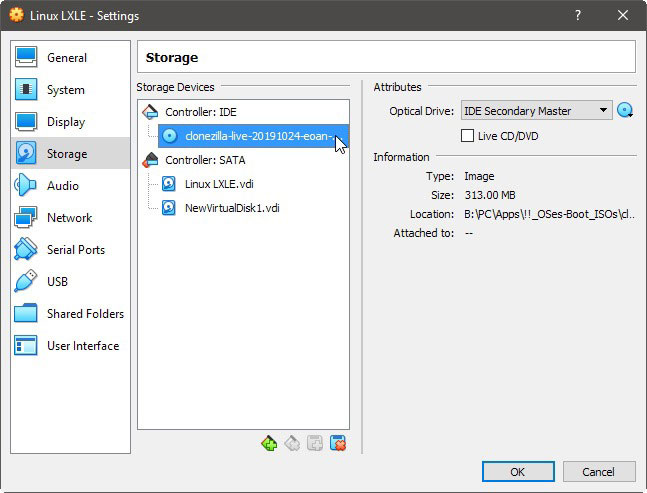Select the clonezilla-live ISO entry

coord(253,136)
